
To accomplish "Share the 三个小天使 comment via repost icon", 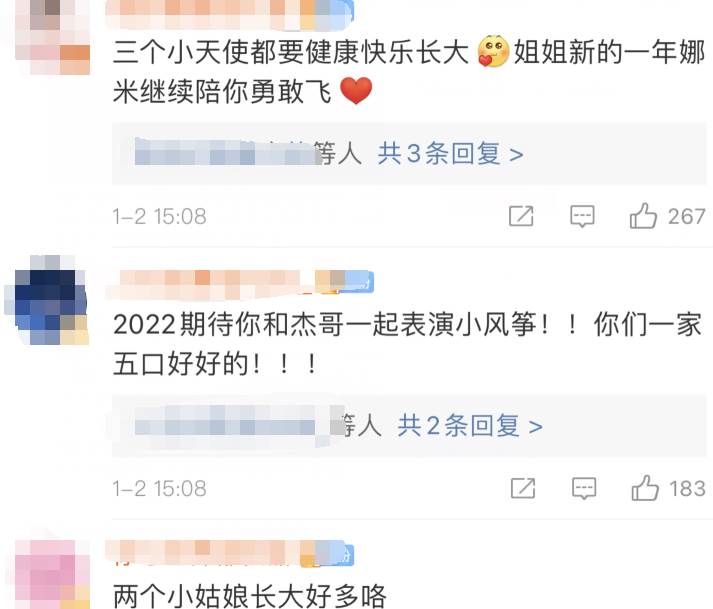I will [x=521, y=216].
